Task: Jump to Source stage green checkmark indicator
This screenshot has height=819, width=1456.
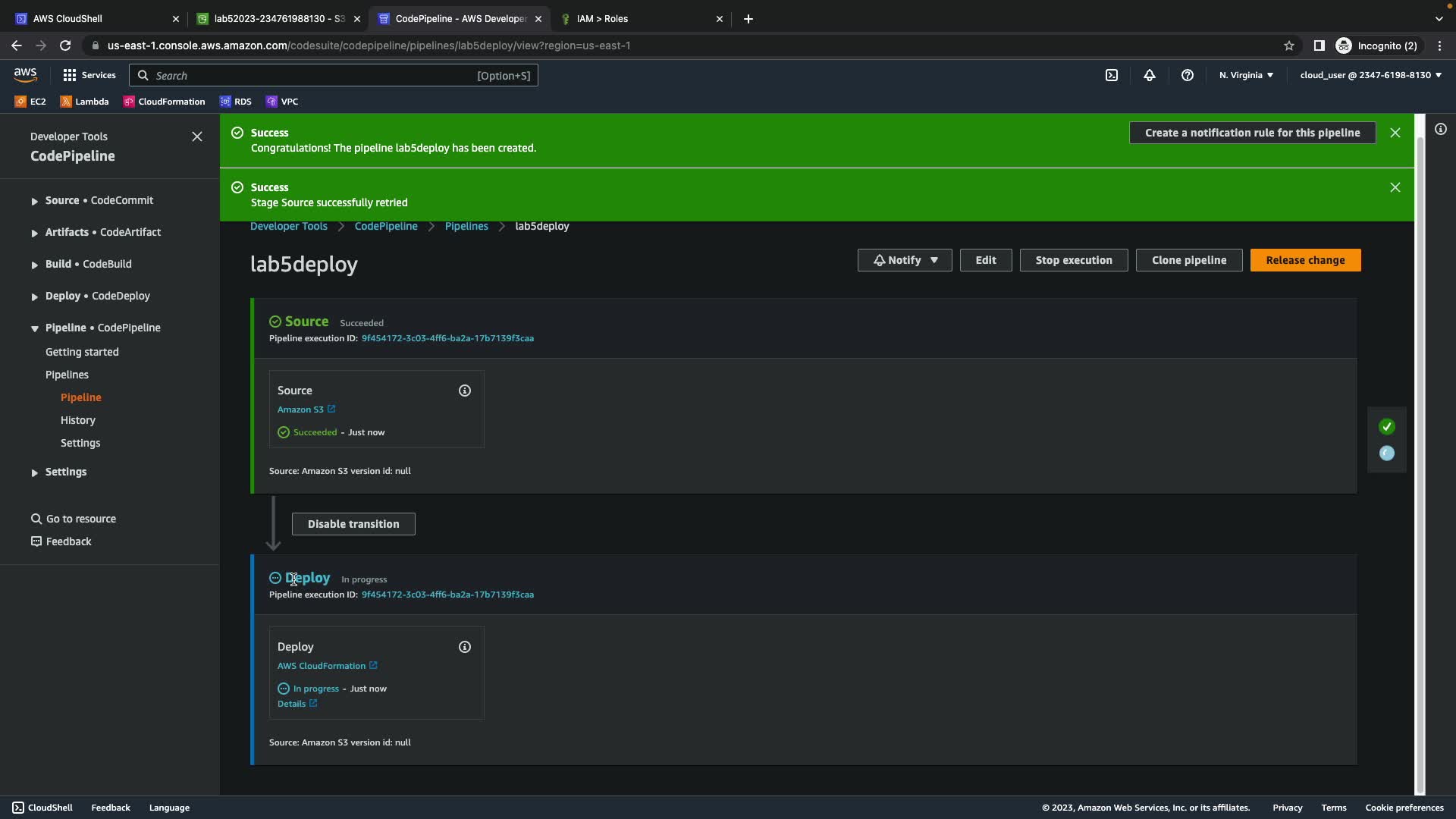Action: 1386,427
